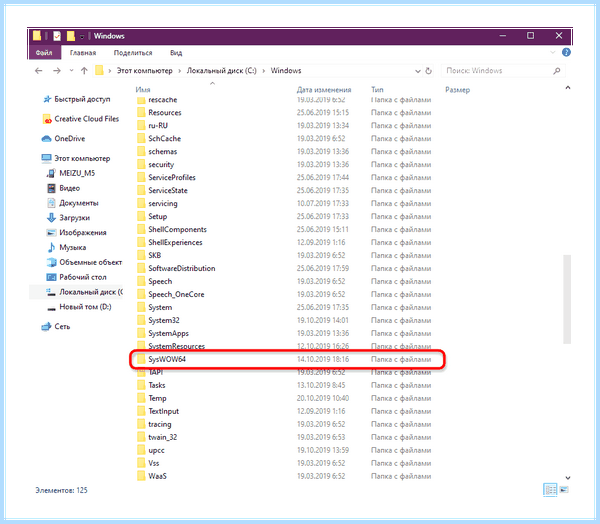Image resolution: width=600 pixels, height=524 pixels.
Task: Switch to large icons view layout
Action: pyautogui.click(x=564, y=490)
